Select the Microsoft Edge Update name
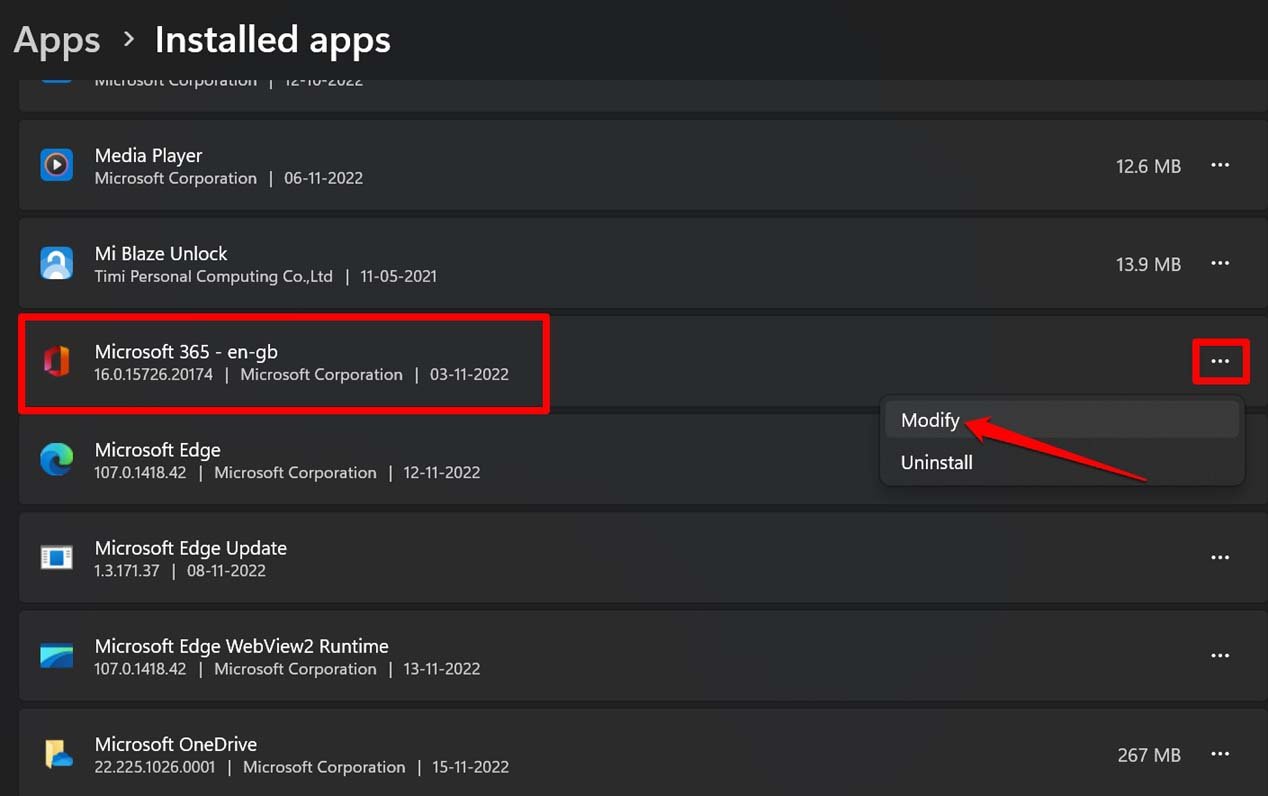The image size is (1268, 796). (x=190, y=548)
